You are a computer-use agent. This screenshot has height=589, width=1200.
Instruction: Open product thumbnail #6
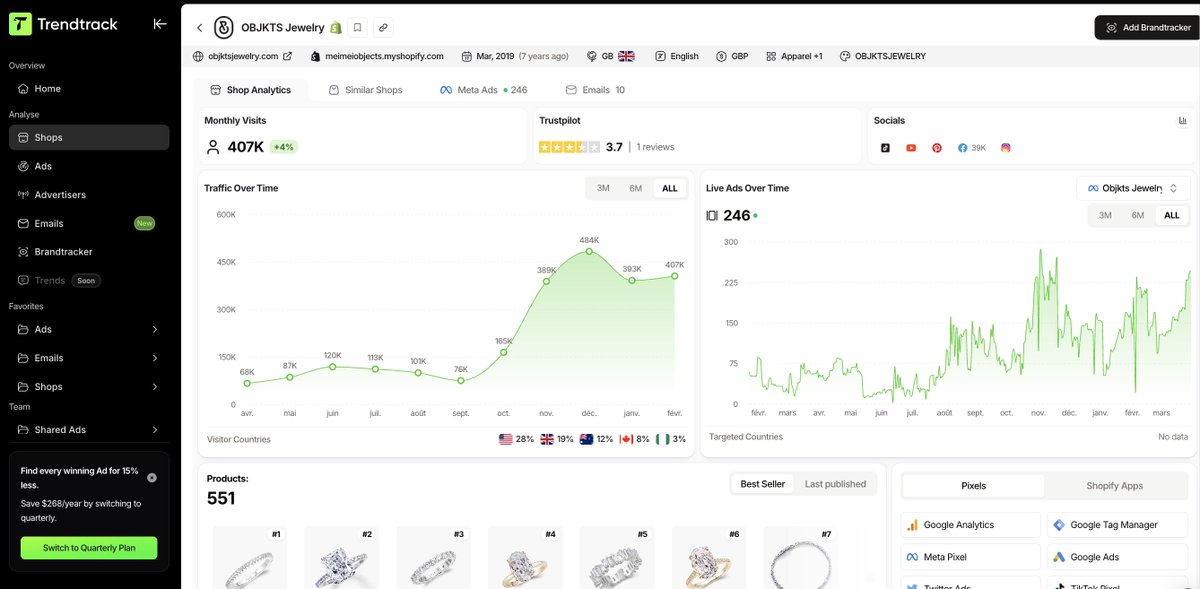click(708, 557)
